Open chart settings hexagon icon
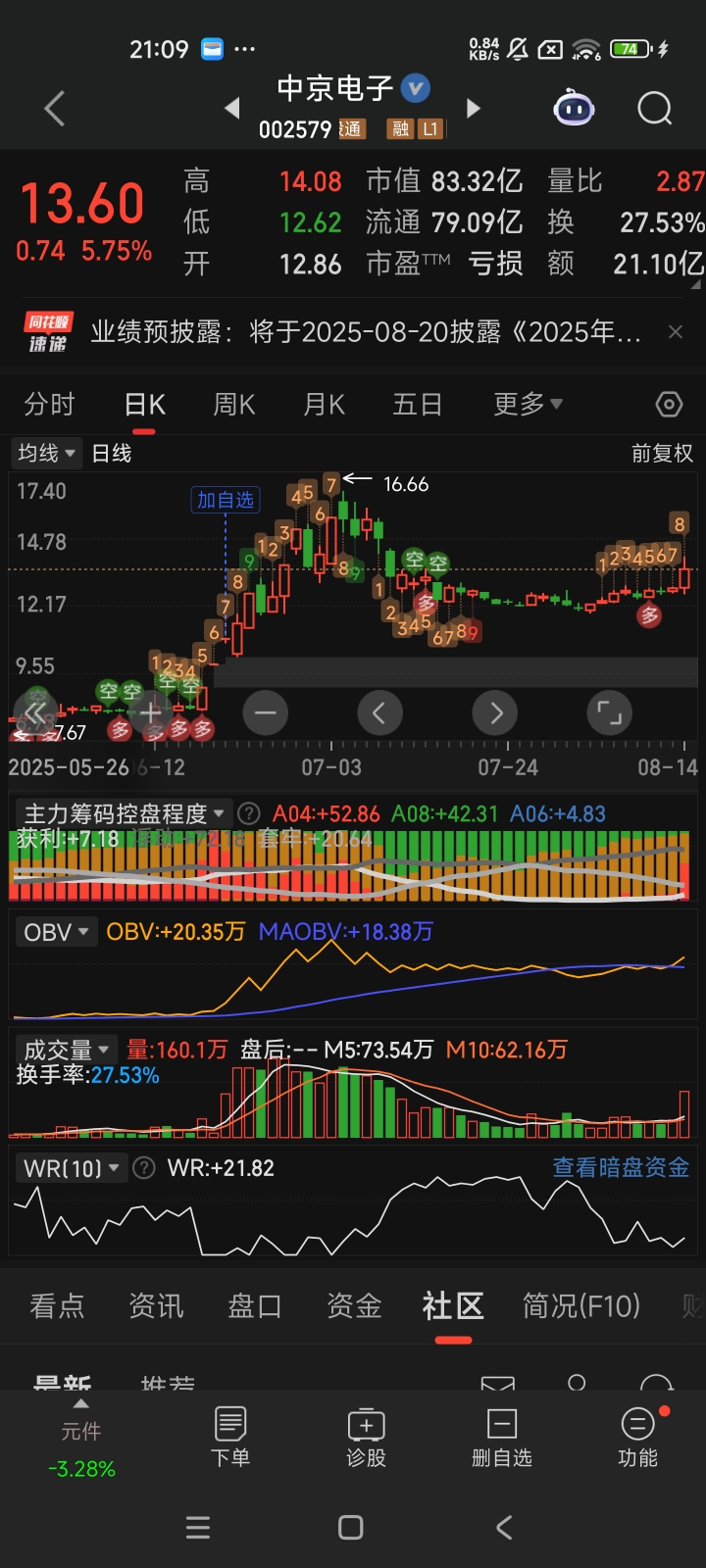The height and width of the screenshot is (1568, 706). pyautogui.click(x=669, y=404)
